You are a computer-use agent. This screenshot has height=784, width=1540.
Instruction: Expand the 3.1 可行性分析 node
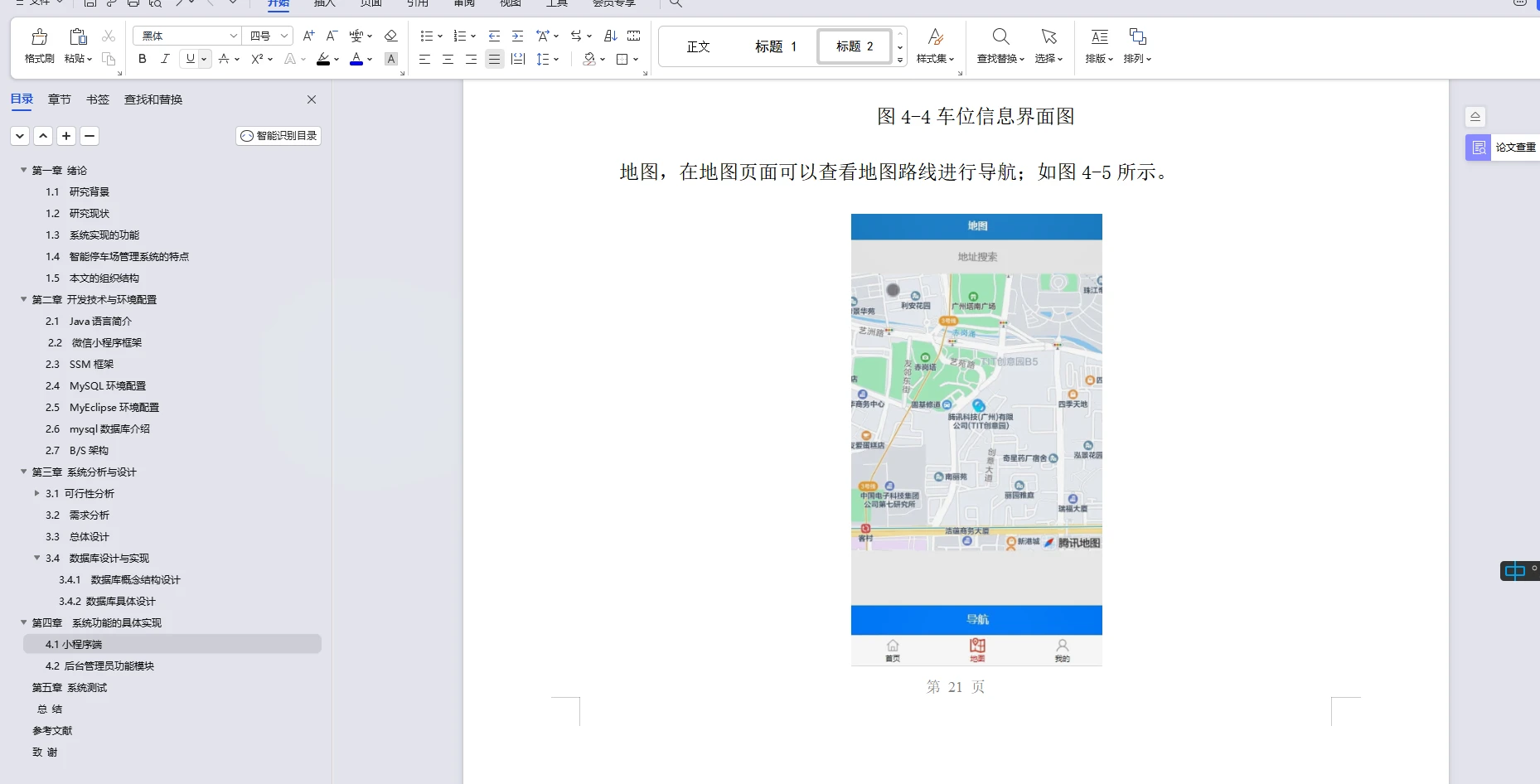(x=36, y=493)
